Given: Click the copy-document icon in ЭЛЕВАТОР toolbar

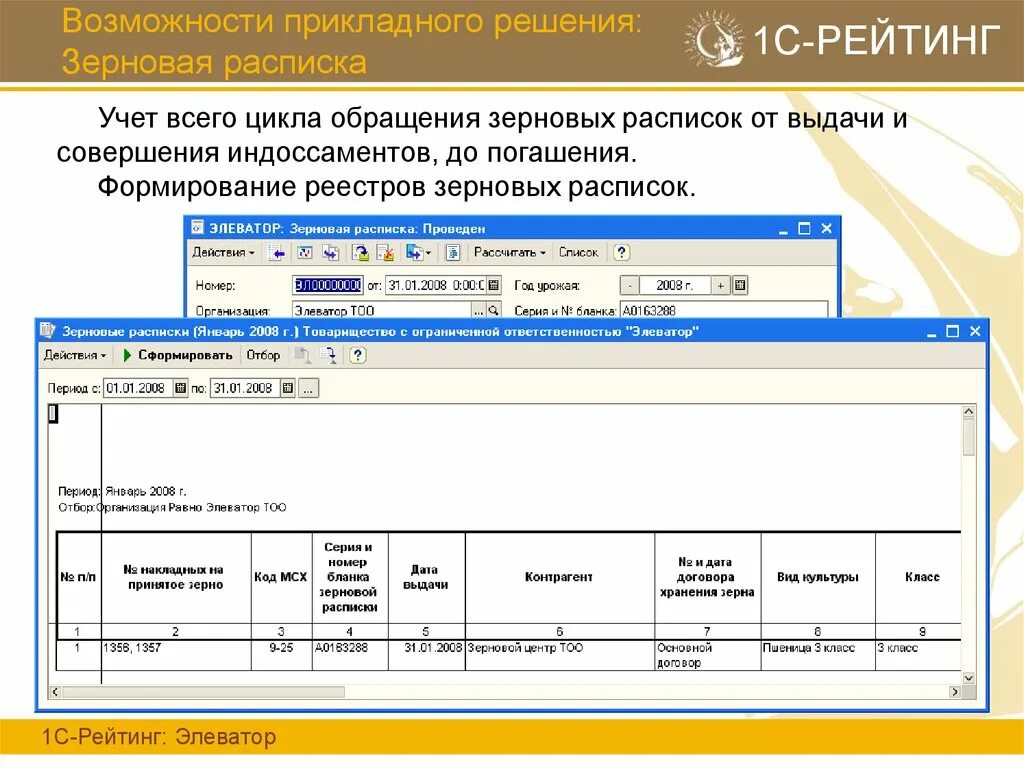Looking at the screenshot, I should pyautogui.click(x=330, y=252).
